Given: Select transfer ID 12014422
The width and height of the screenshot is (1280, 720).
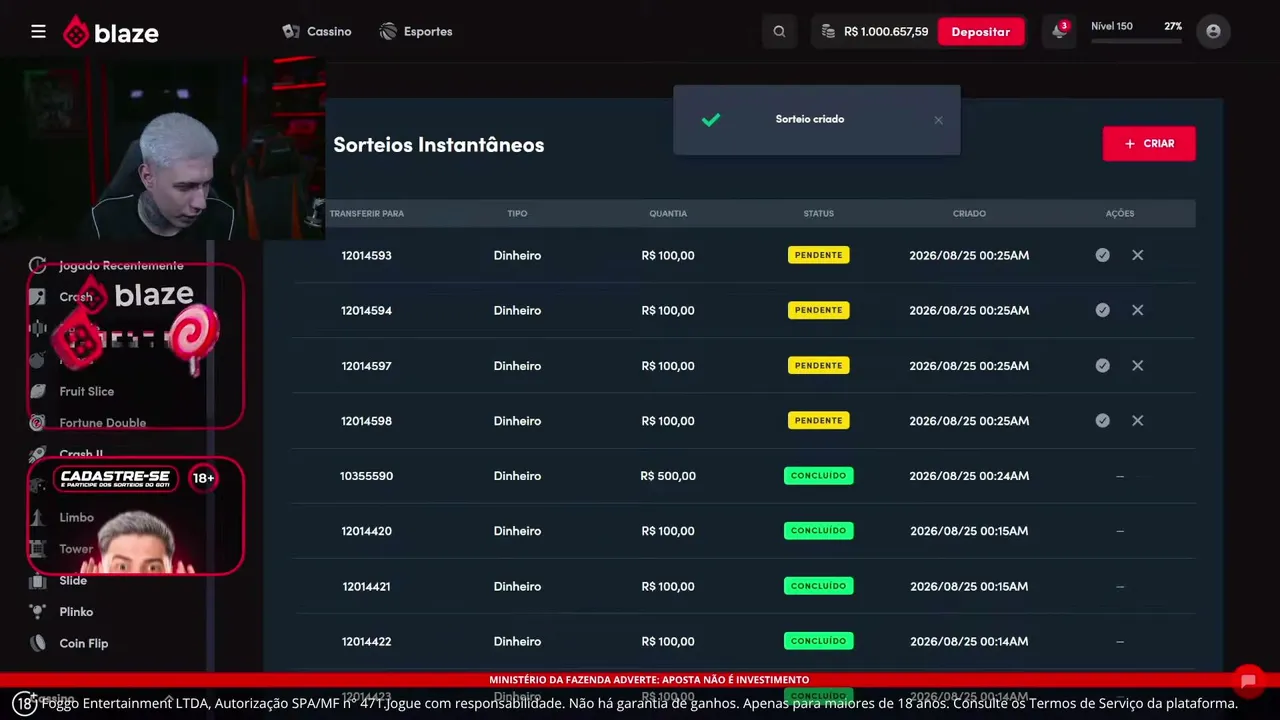Looking at the screenshot, I should coord(366,641).
